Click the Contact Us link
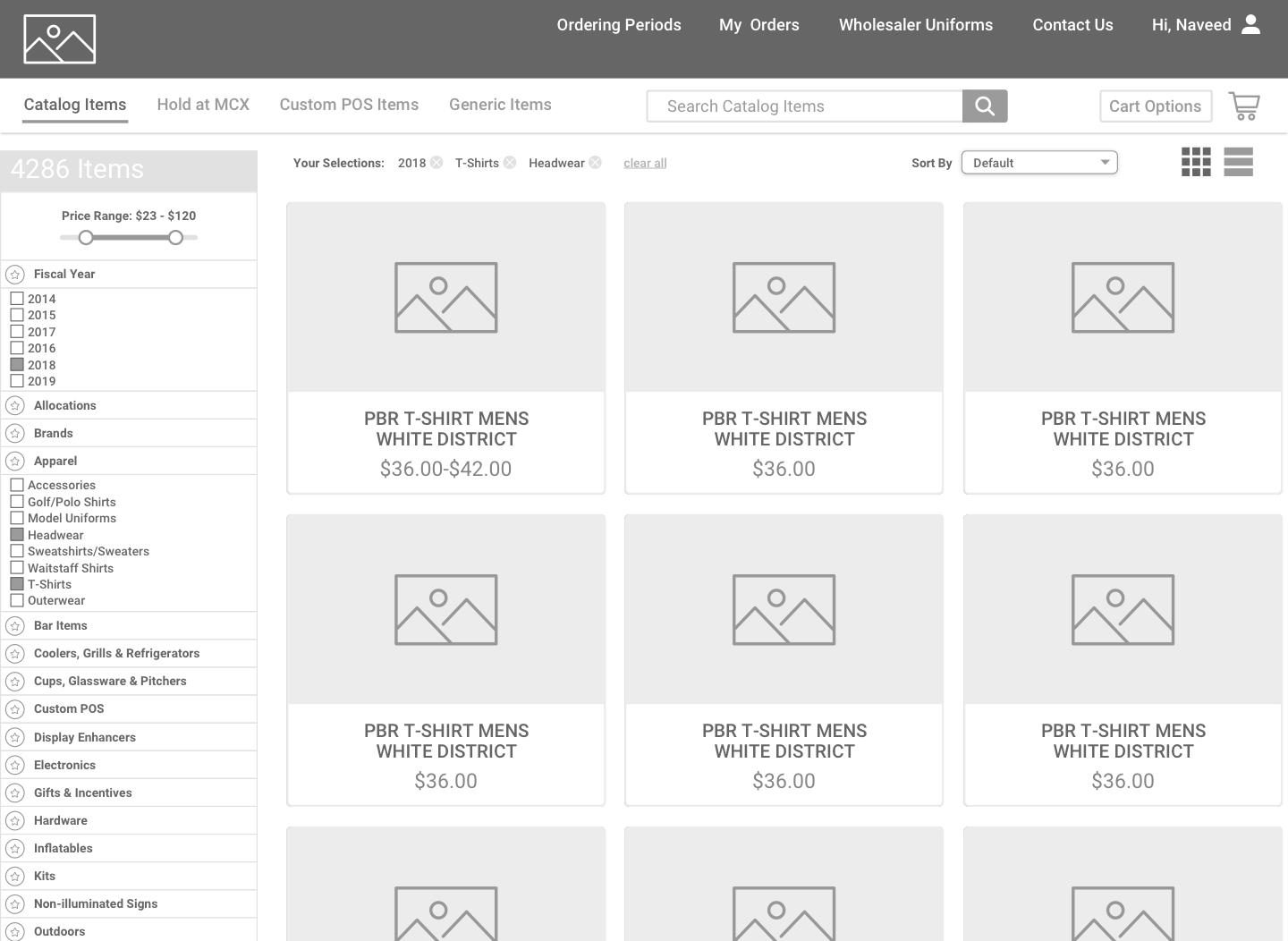This screenshot has width=1288, height=941. click(x=1072, y=25)
